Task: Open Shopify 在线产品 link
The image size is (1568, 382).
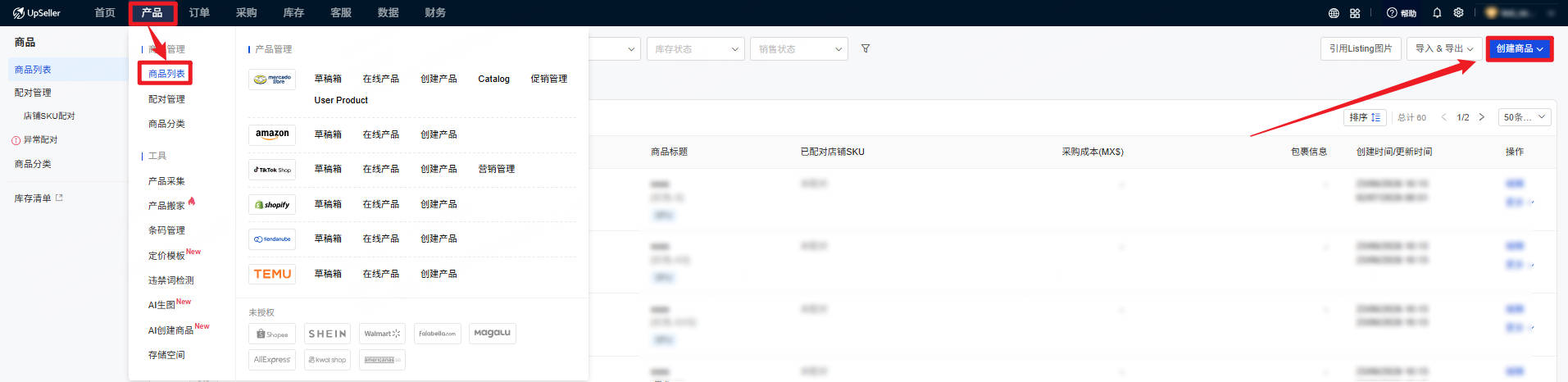Action: click(x=381, y=204)
